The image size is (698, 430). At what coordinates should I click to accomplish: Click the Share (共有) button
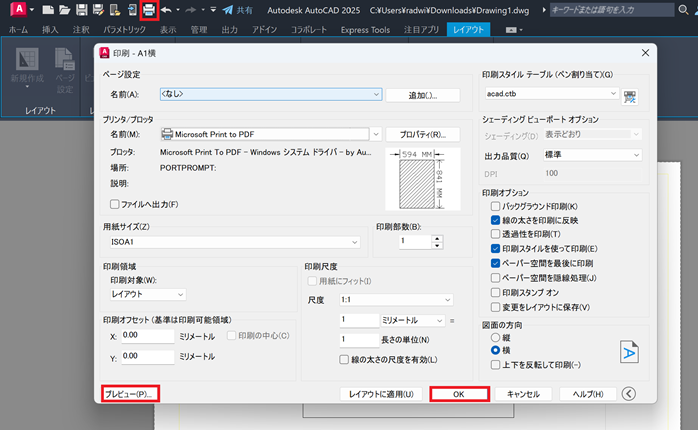click(x=238, y=10)
